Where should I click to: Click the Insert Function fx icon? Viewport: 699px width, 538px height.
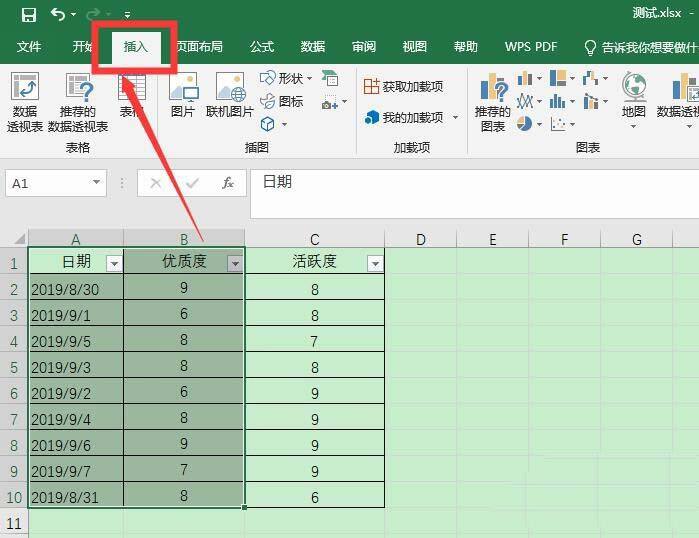coord(228,183)
